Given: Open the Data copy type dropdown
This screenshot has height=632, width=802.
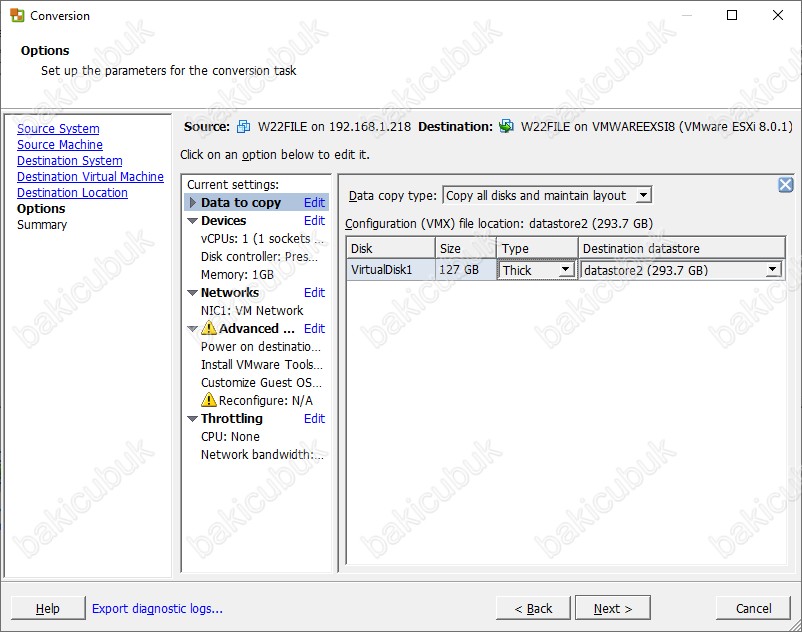Looking at the screenshot, I should click(643, 195).
